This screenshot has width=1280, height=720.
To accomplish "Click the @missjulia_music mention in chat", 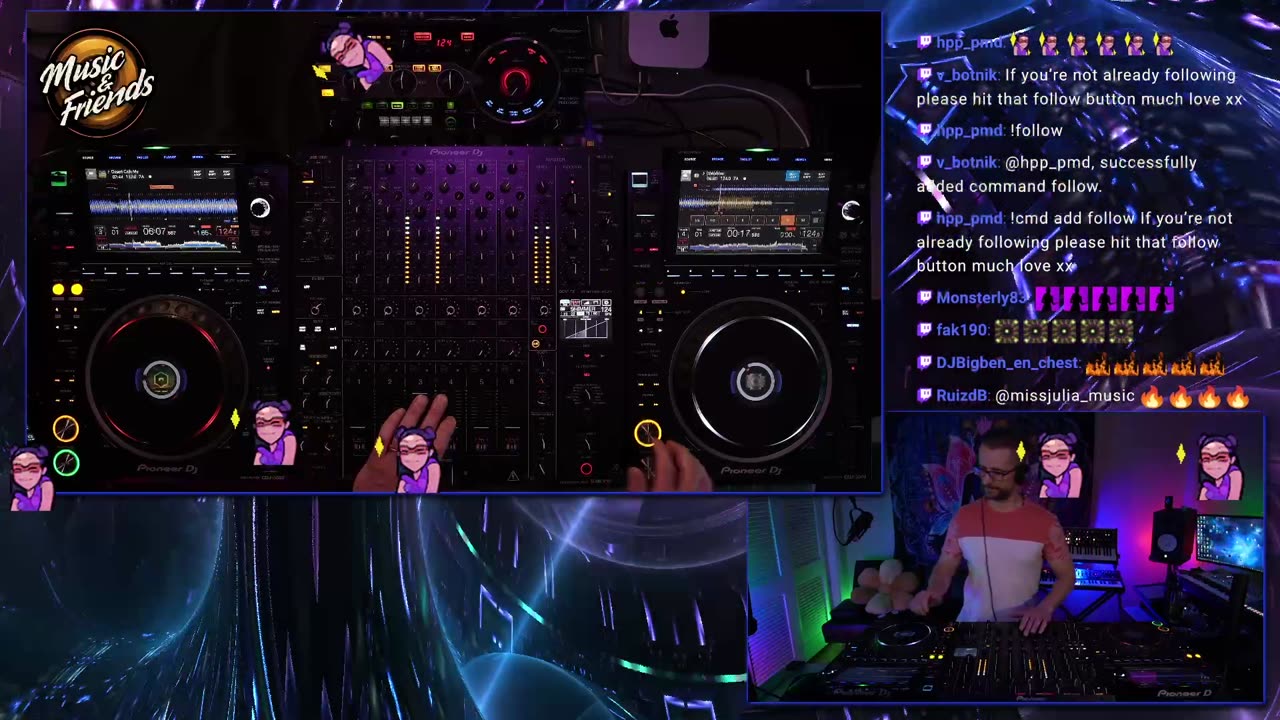I will click(1065, 396).
